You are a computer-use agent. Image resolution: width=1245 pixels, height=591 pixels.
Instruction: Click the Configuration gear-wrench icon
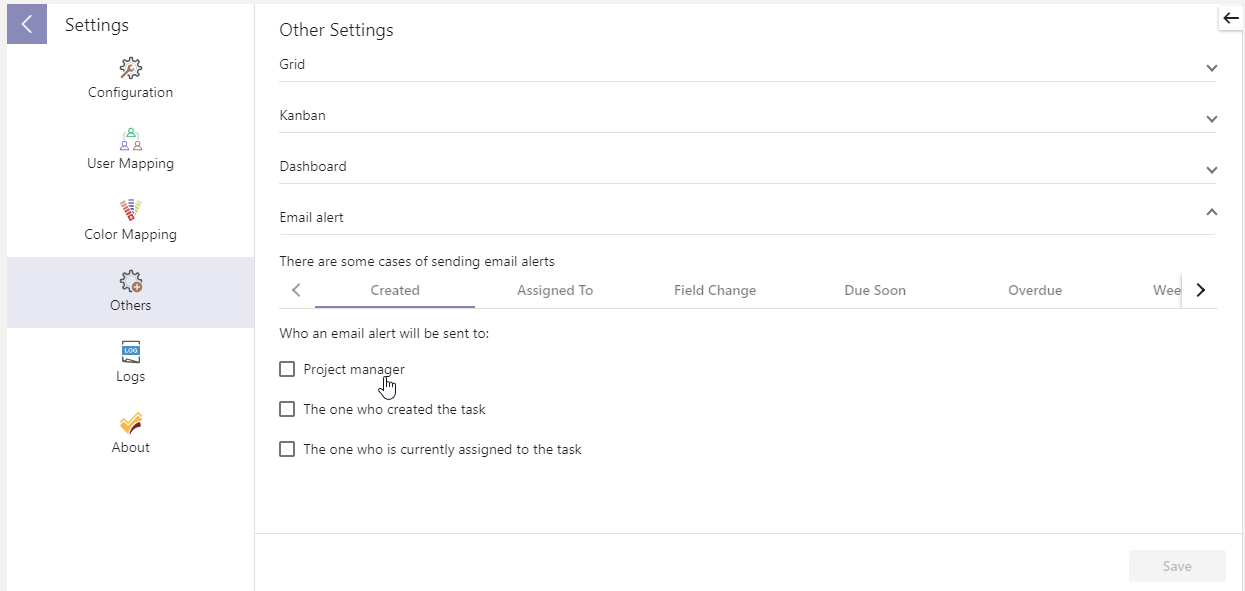pos(130,68)
